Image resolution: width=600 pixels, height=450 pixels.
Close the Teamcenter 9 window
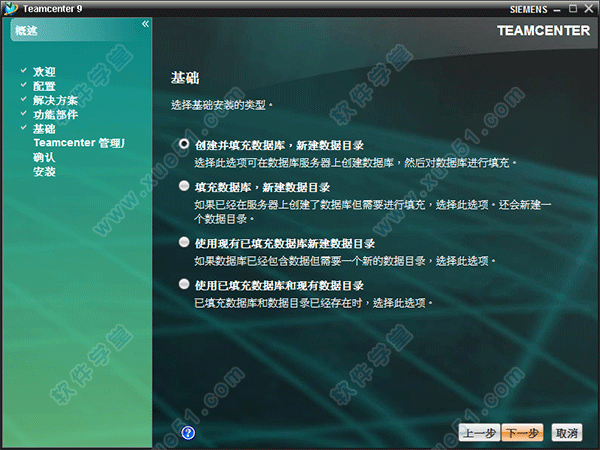coord(589,8)
